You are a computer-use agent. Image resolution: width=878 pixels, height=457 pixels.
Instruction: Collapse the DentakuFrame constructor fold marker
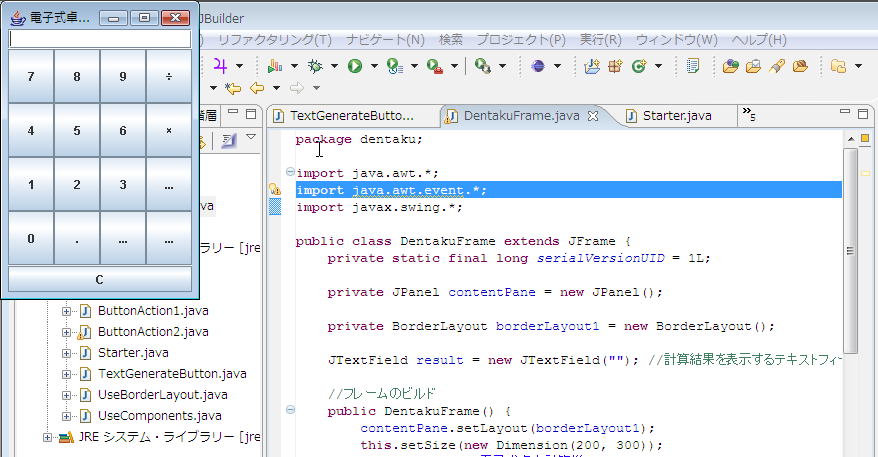click(290, 411)
